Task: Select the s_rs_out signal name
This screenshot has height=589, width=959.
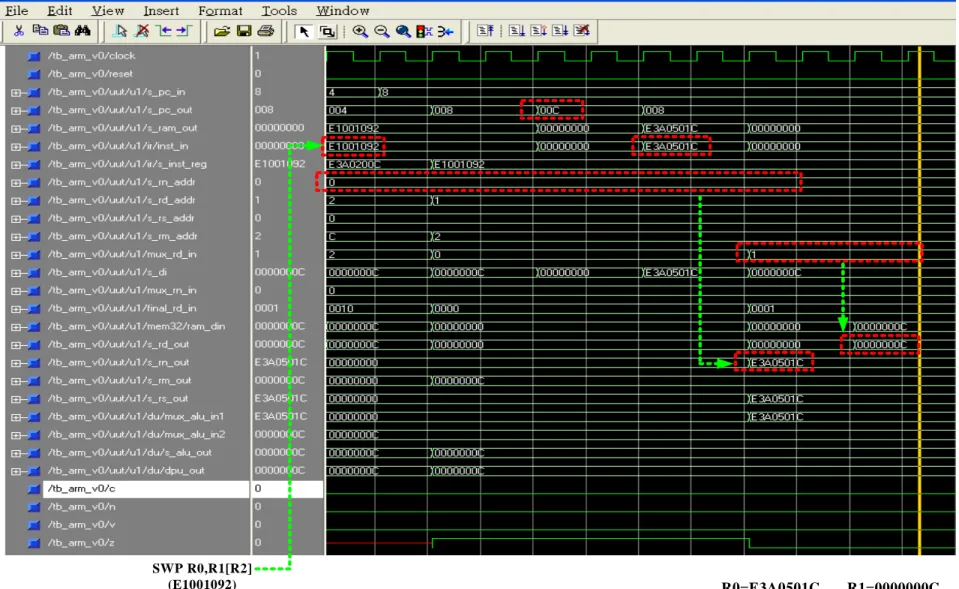Action: [x=118, y=399]
